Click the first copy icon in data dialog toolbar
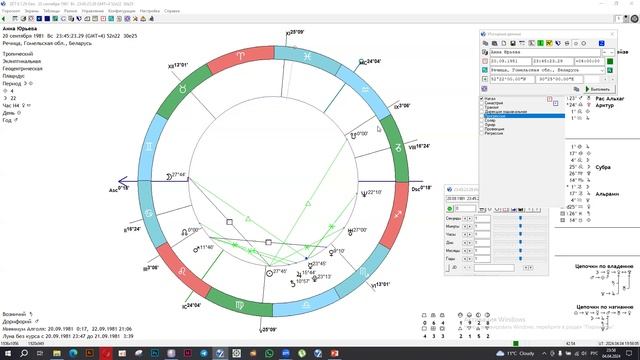The image size is (640, 360). point(485,43)
